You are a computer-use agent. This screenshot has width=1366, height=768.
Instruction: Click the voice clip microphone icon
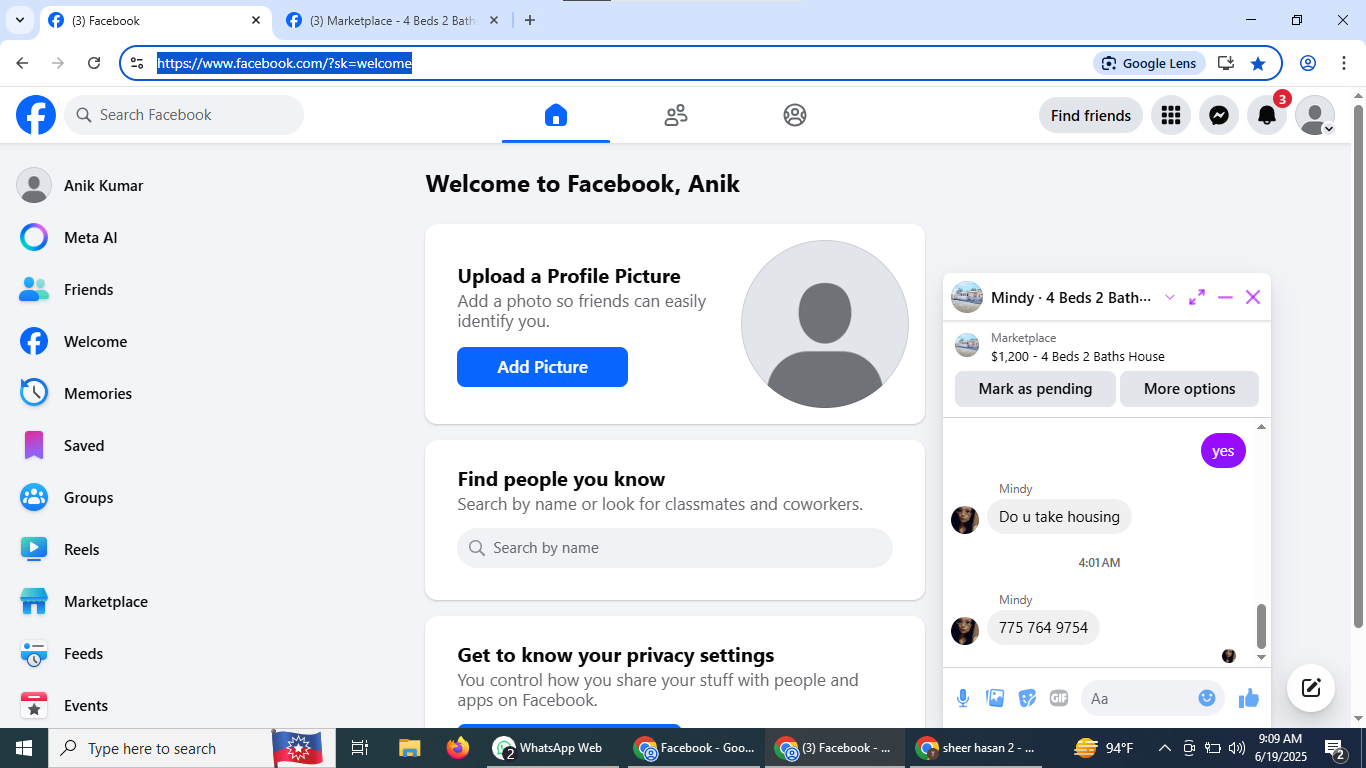click(x=963, y=698)
